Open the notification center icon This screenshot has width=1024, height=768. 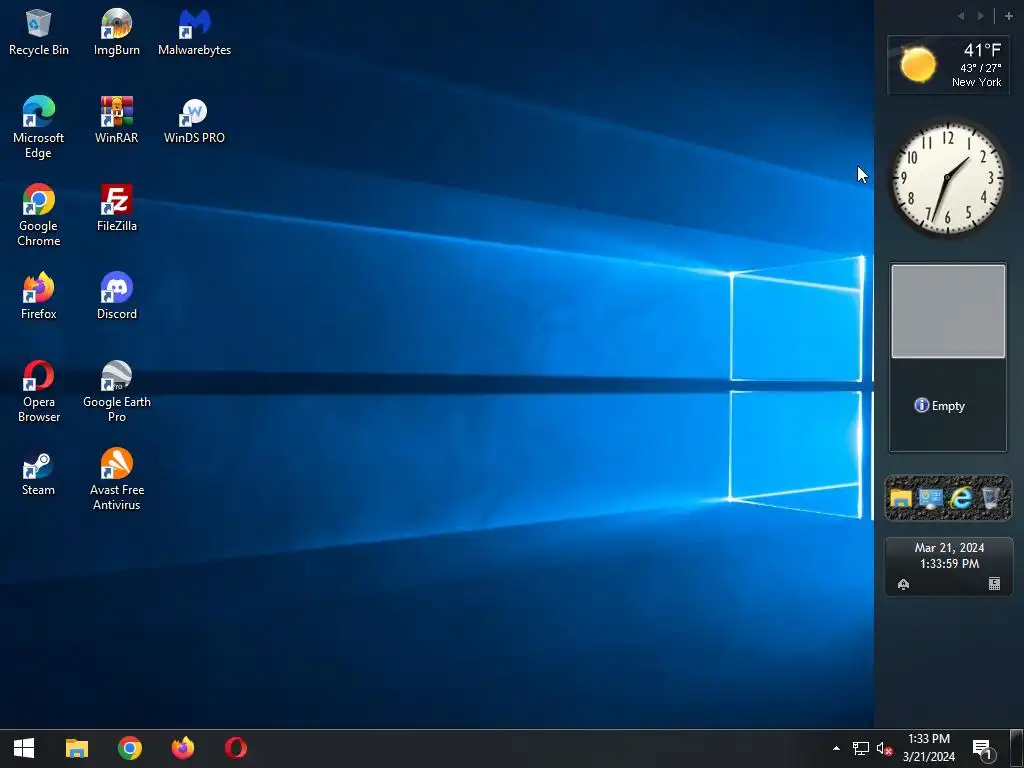pyautogui.click(x=982, y=749)
